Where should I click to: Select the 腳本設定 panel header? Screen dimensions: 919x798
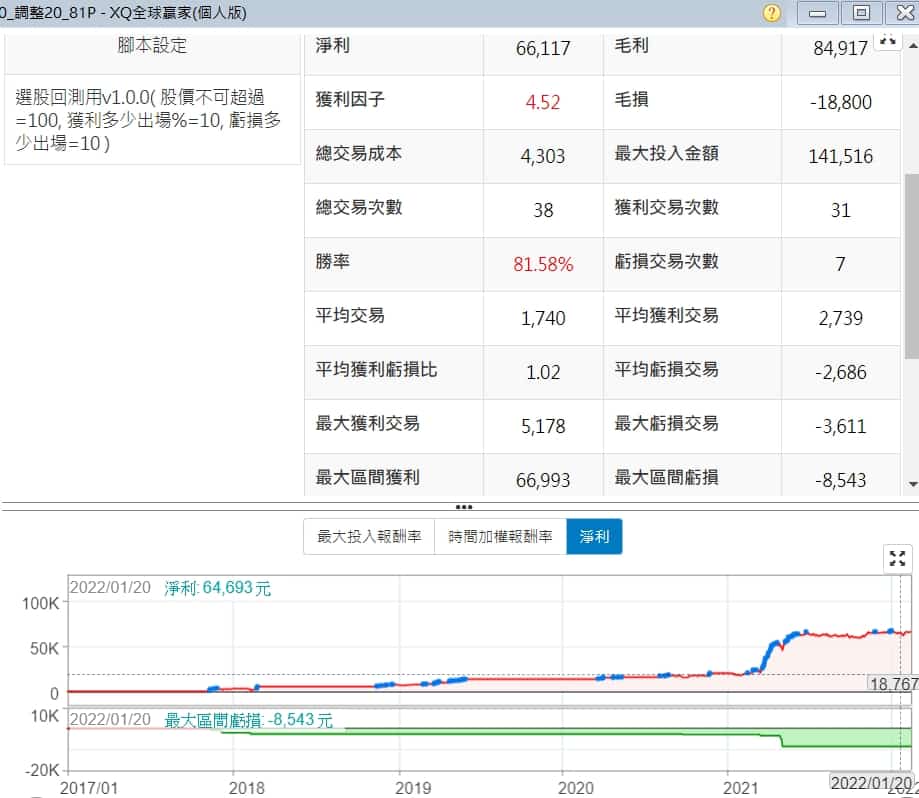point(152,46)
